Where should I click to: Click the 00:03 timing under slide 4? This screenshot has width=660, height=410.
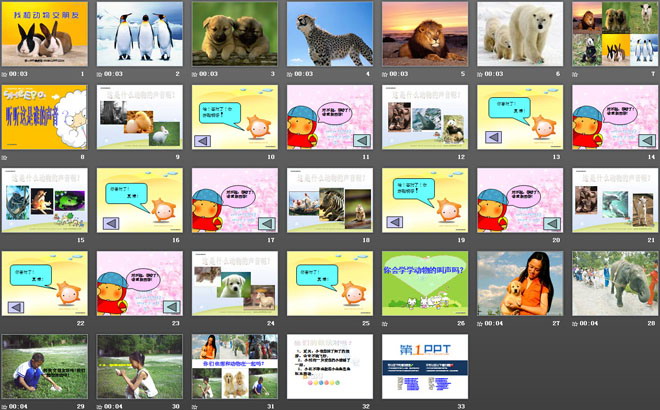(x=303, y=74)
